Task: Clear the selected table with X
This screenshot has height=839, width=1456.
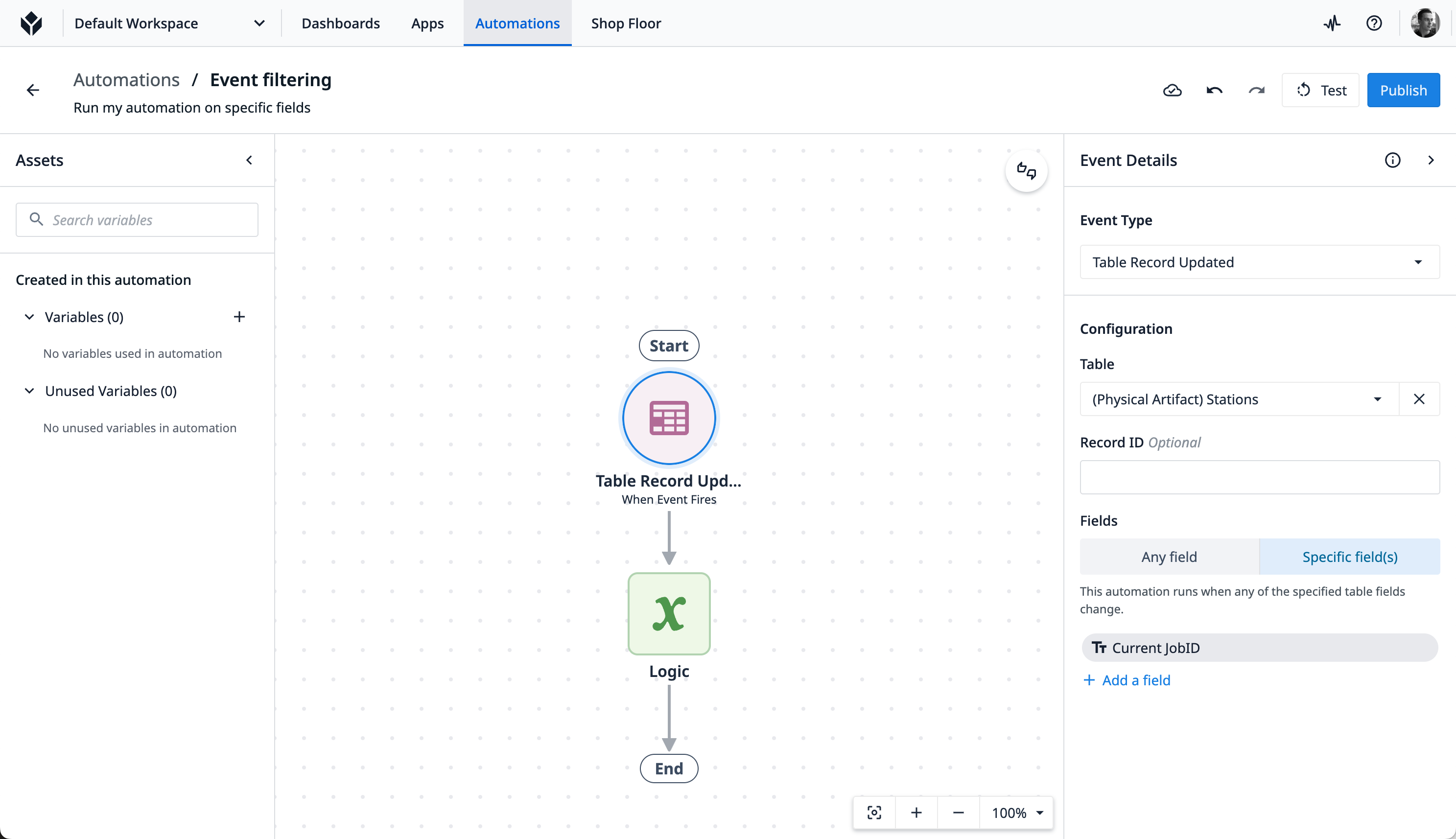Action: point(1419,399)
